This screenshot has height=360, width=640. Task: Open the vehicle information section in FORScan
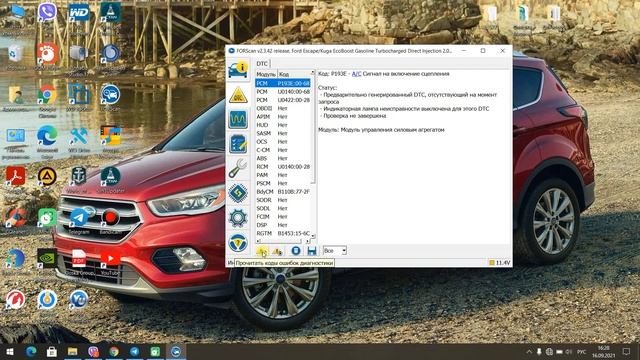coord(238,70)
